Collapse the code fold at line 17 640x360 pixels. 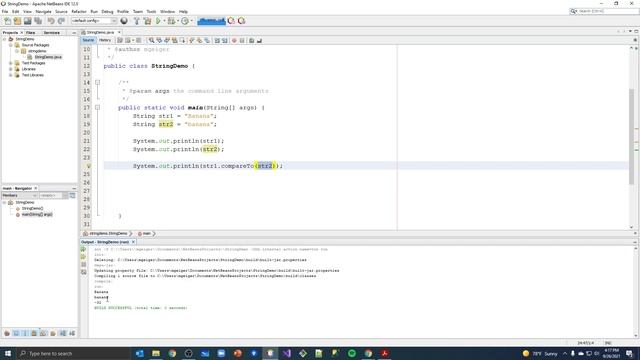pyautogui.click(x=98, y=108)
